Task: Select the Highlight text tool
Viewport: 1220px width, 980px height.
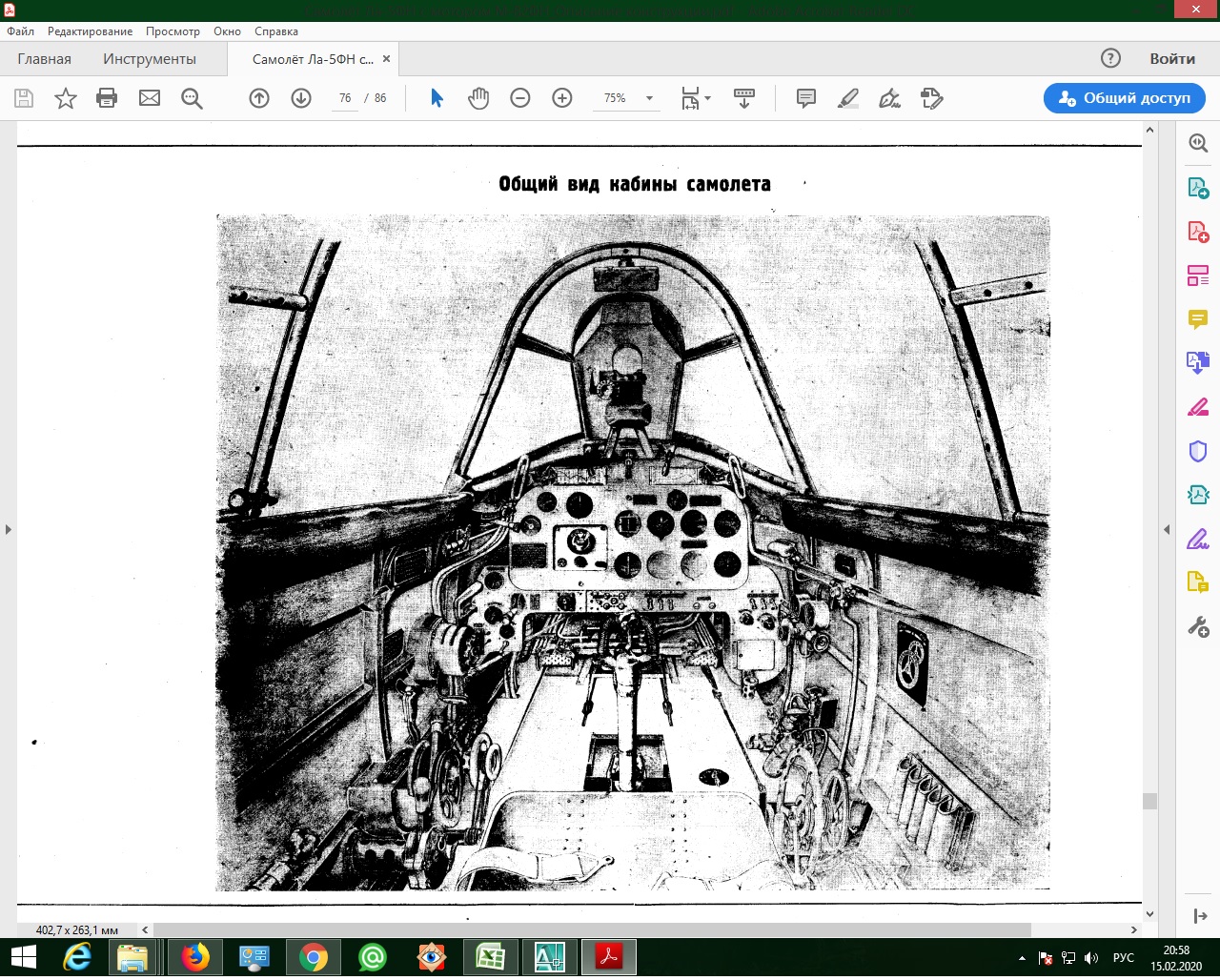Action: point(848,98)
